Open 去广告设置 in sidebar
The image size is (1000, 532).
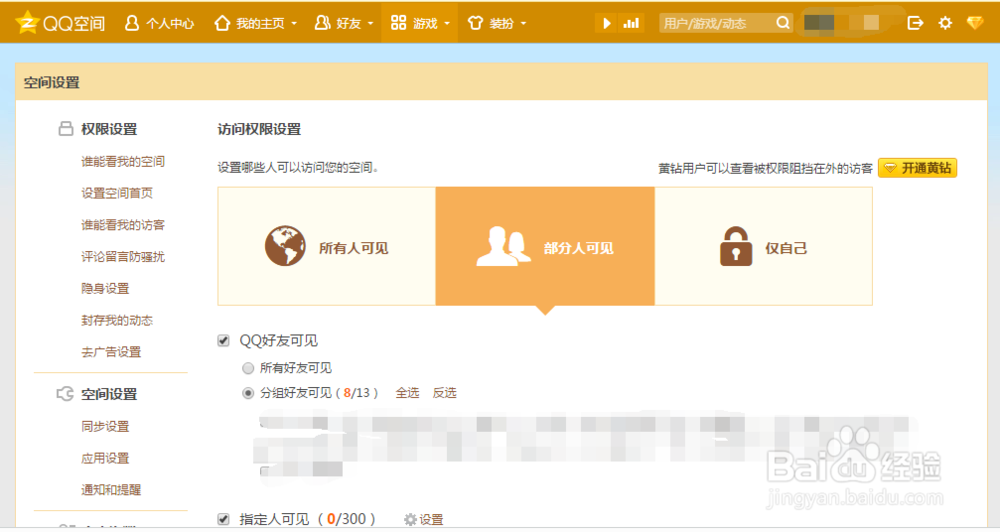[112, 351]
